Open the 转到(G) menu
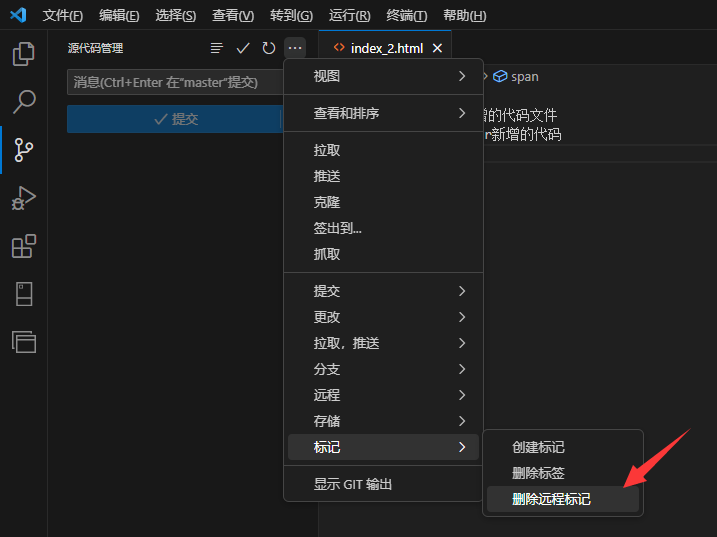This screenshot has width=717, height=537. (x=291, y=16)
